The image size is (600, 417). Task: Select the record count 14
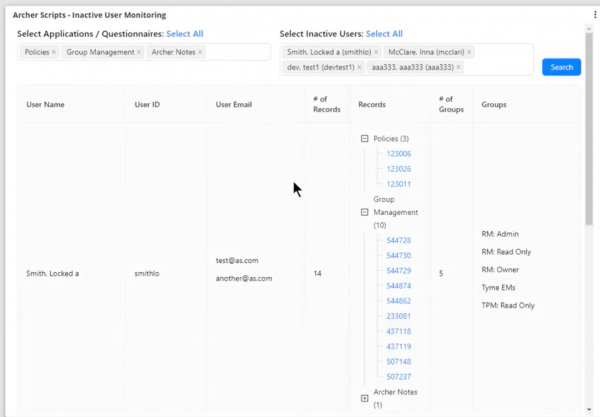pyautogui.click(x=317, y=274)
